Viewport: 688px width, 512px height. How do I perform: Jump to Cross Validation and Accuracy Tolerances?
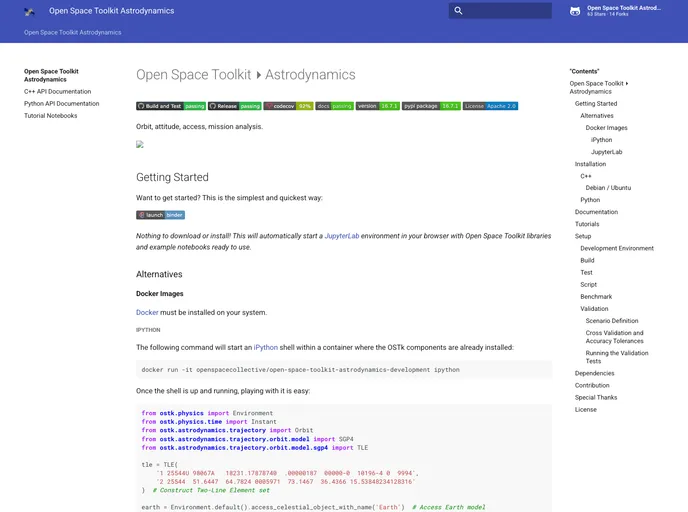(614, 337)
